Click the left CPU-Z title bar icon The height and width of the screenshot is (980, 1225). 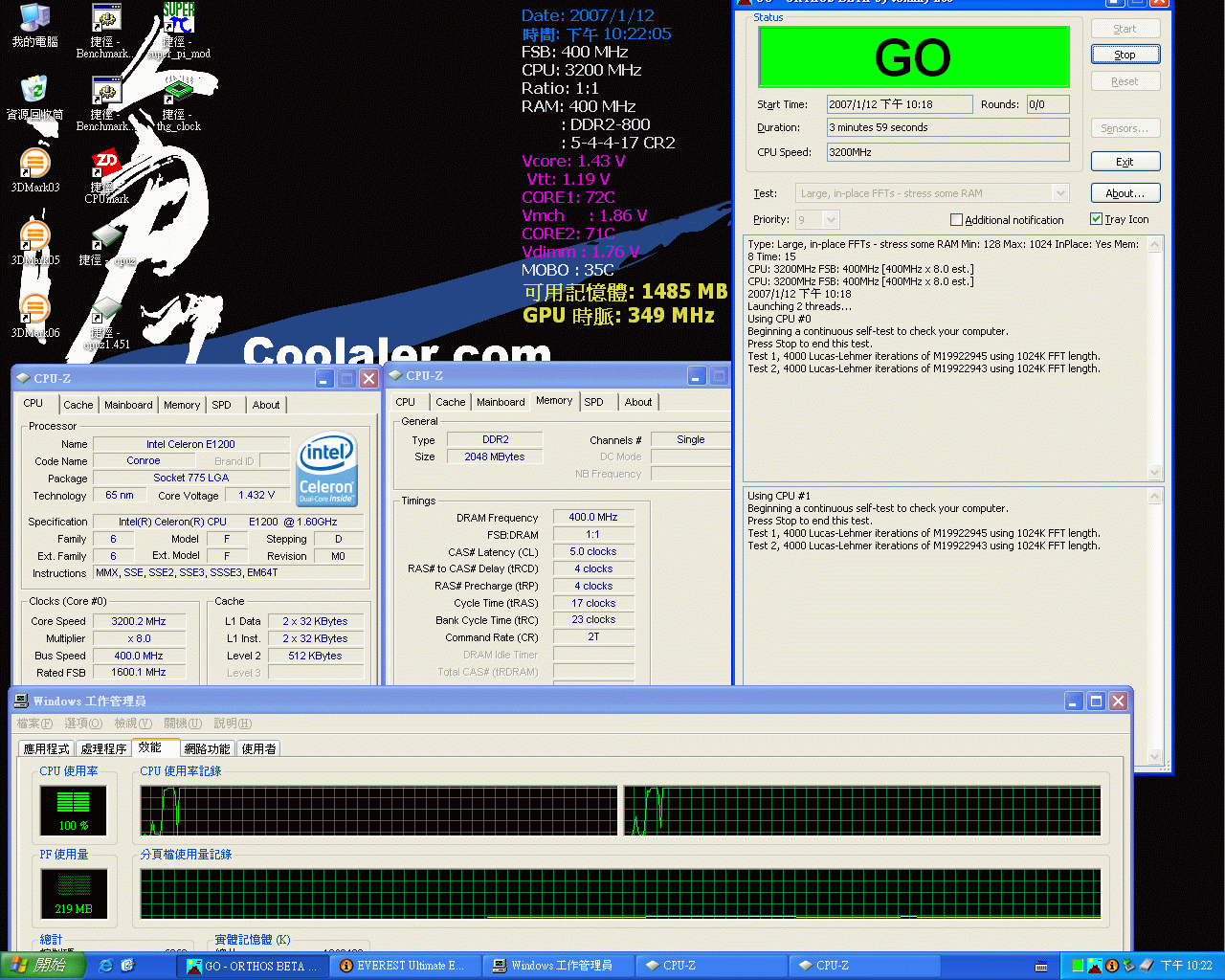point(24,378)
